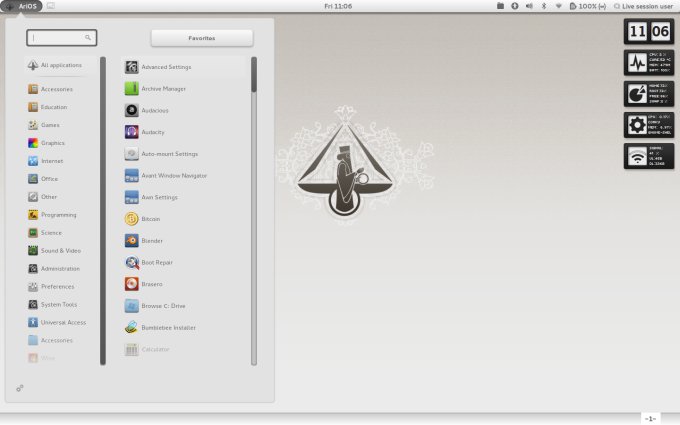Switch to the Favorites view
Viewport: 680px width, 425px height.
(202, 38)
